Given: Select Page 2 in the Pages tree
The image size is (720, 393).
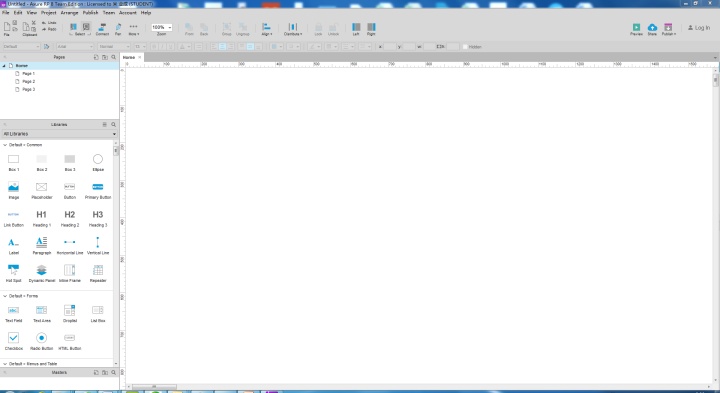Looking at the screenshot, I should point(28,81).
